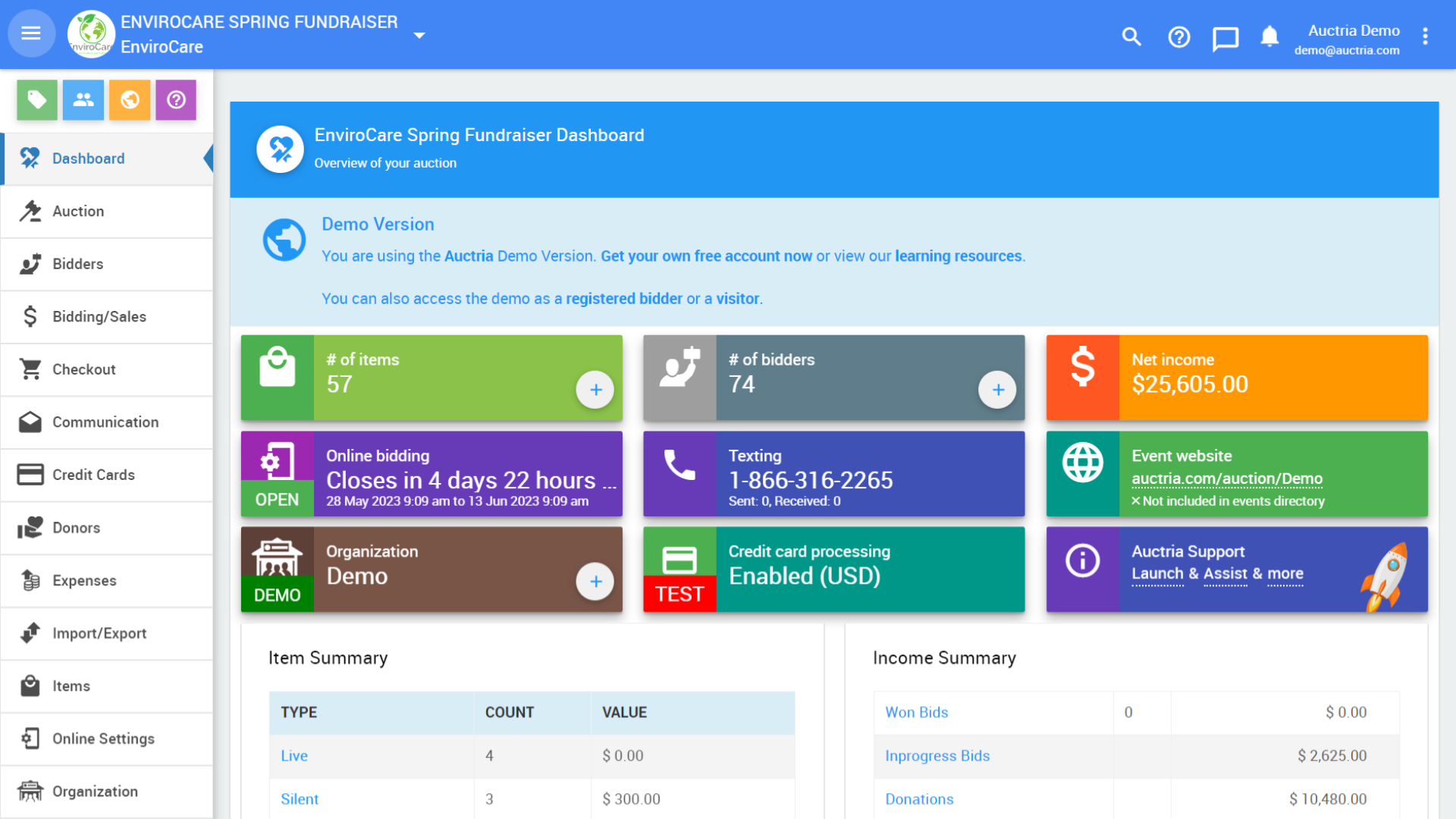Open the help question mark icon
This screenshot has width=1456, height=819.
click(x=1178, y=36)
